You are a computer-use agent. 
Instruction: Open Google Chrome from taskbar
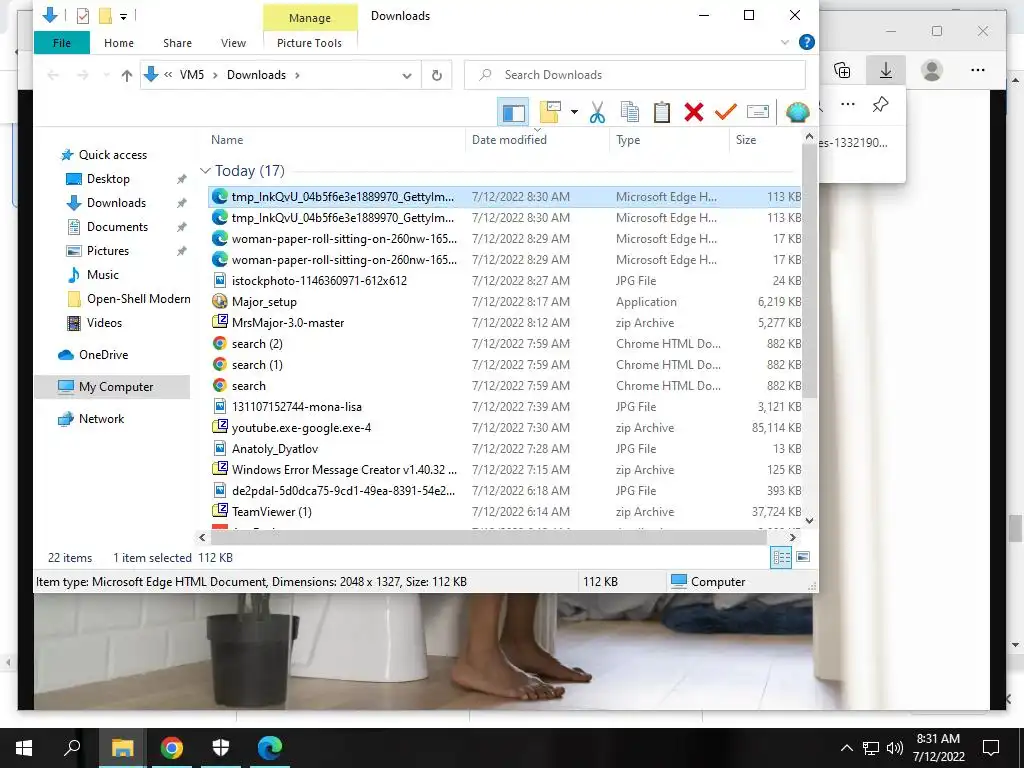pos(172,748)
